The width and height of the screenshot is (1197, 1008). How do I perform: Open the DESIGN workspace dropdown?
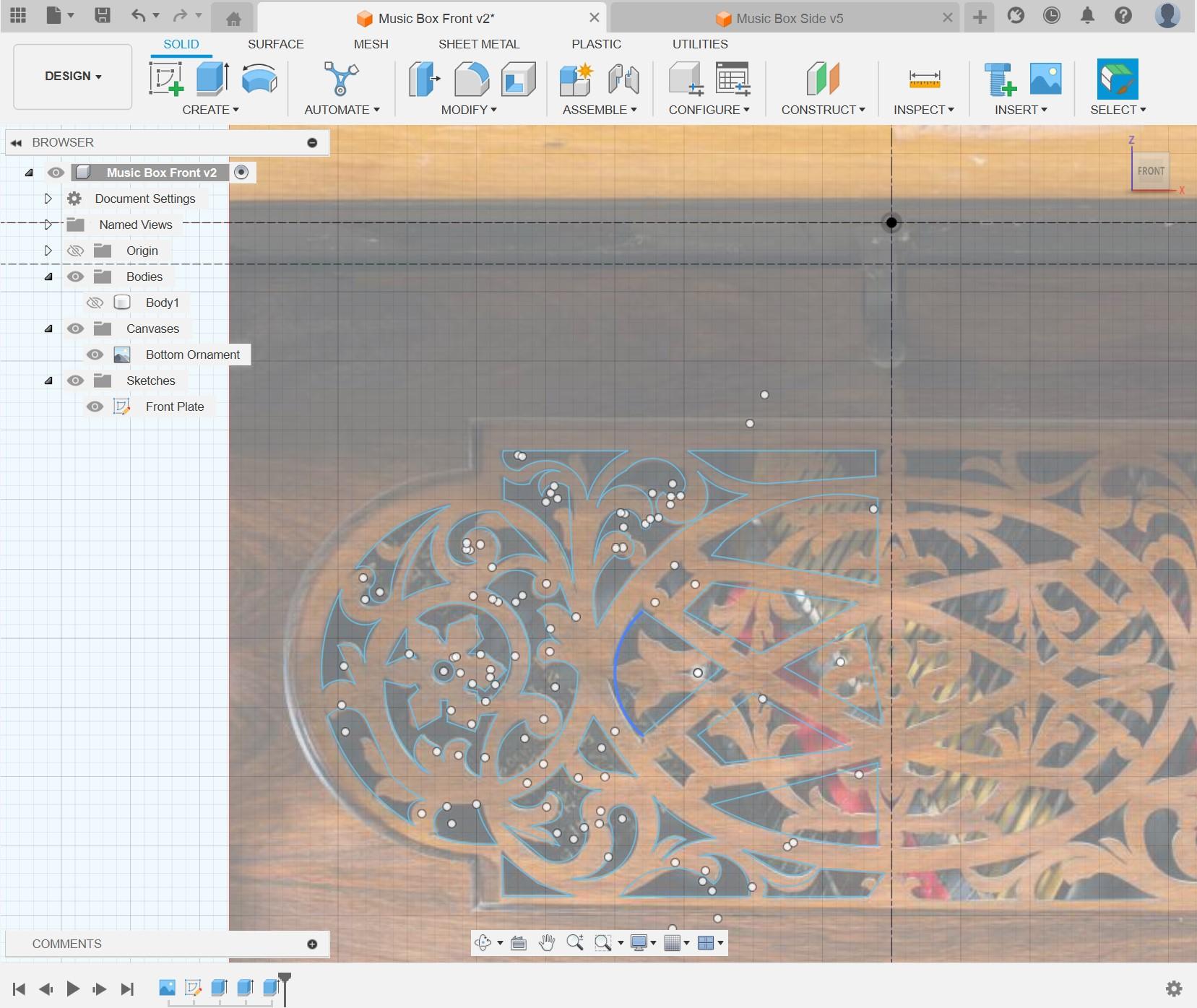[x=71, y=76]
